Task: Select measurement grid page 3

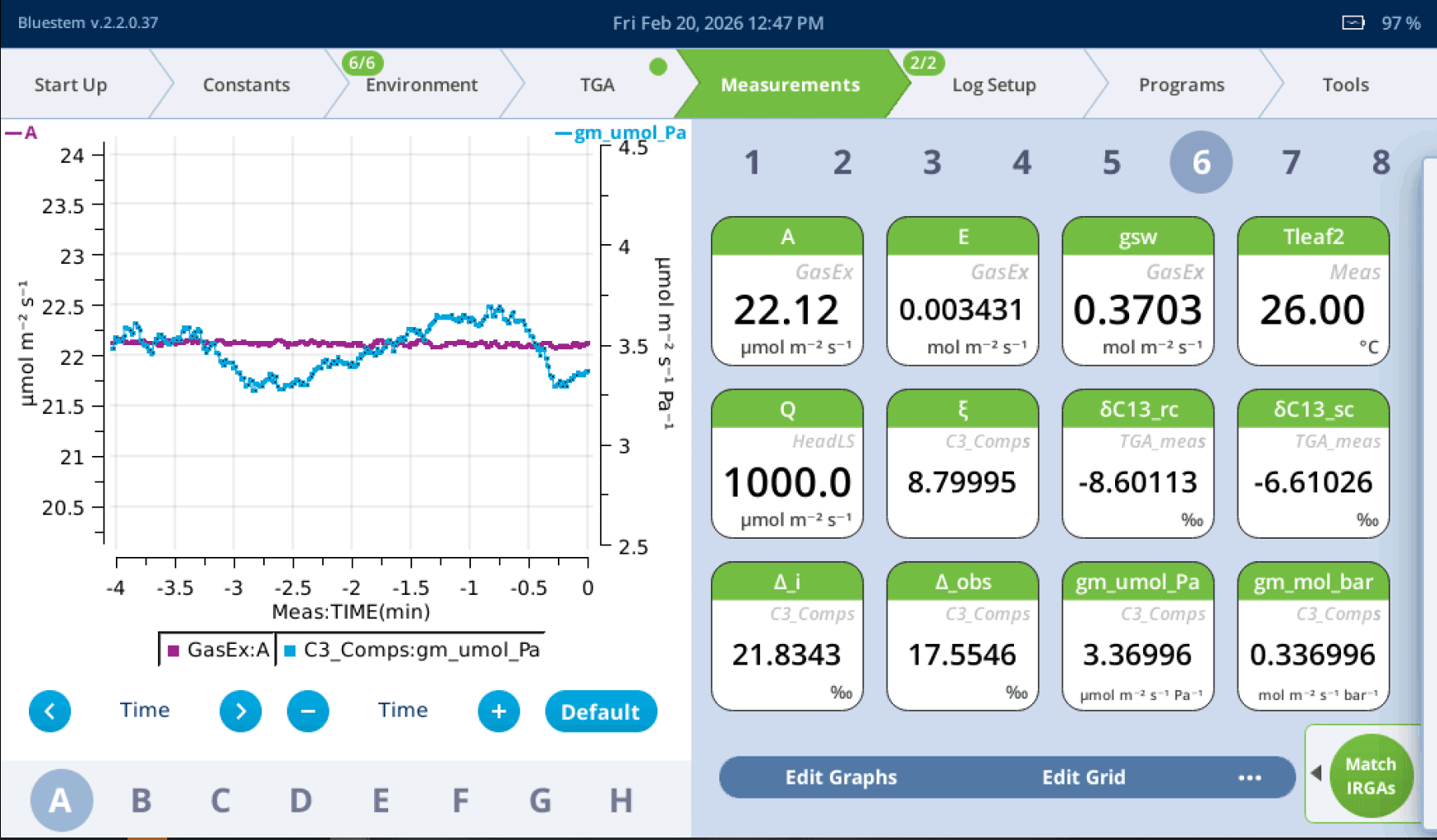Action: [x=931, y=162]
